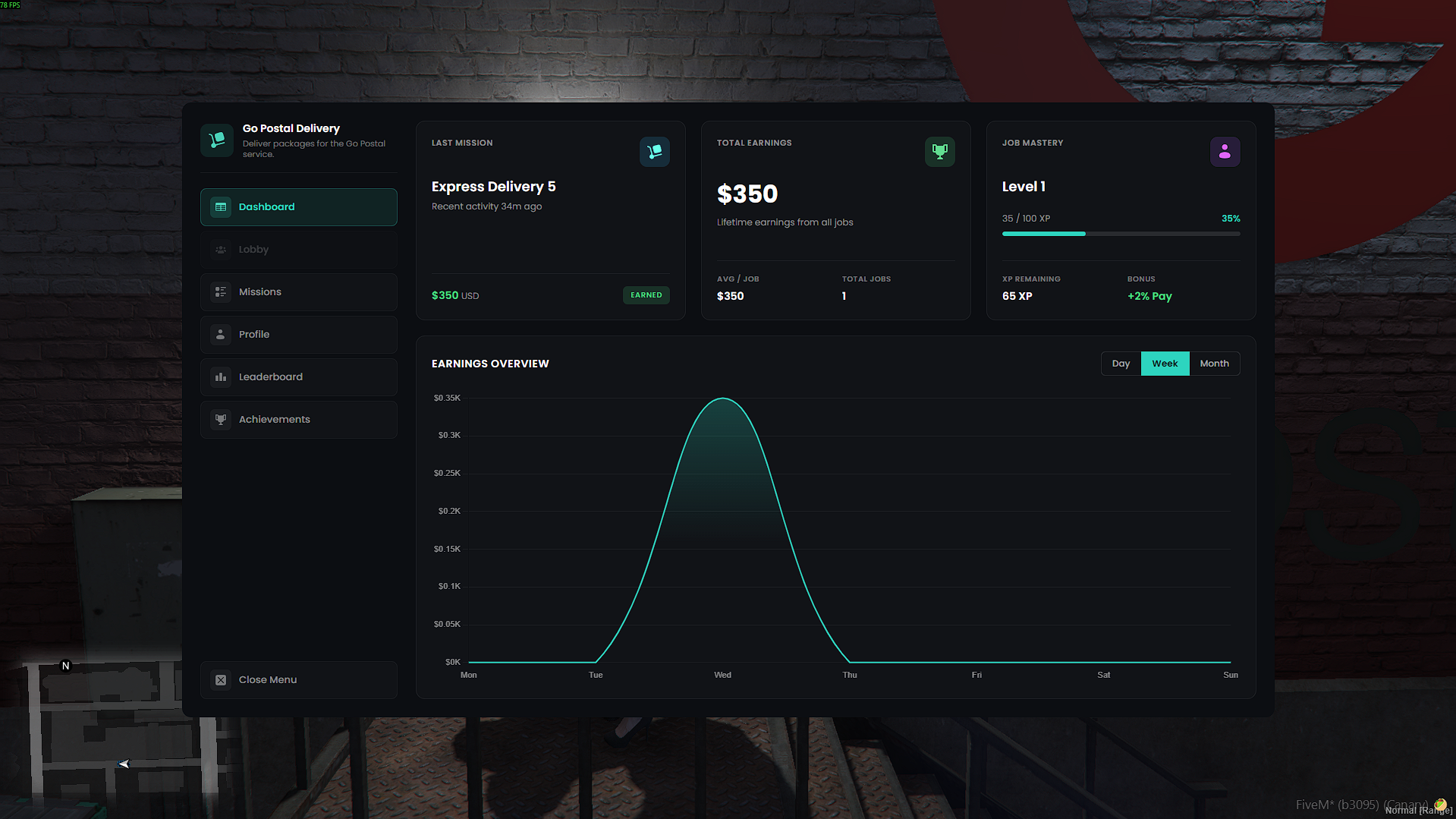Click the Close Menu button
This screenshot has width=1456, height=819.
pyautogui.click(x=299, y=680)
